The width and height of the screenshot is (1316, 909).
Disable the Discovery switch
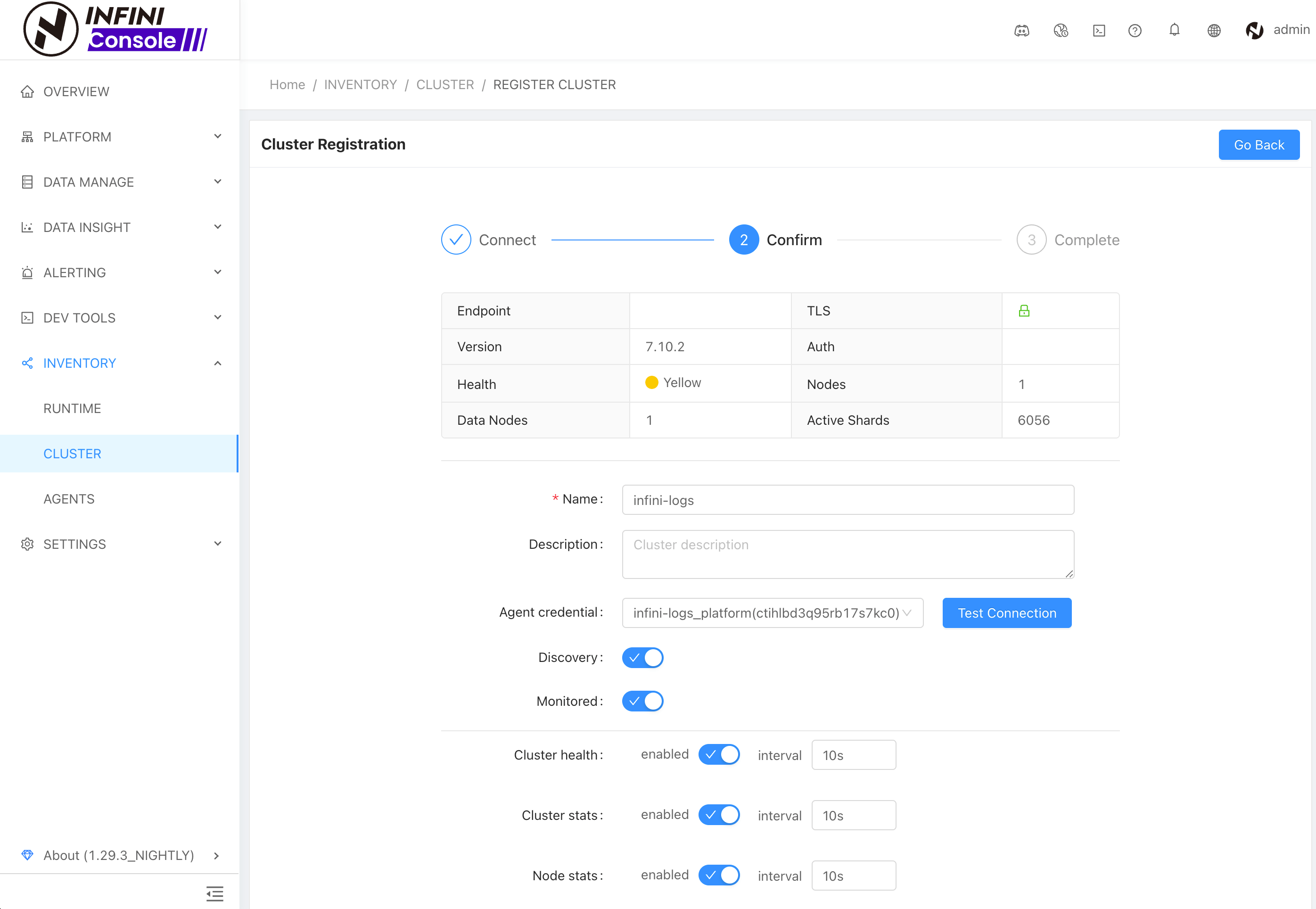click(x=642, y=658)
